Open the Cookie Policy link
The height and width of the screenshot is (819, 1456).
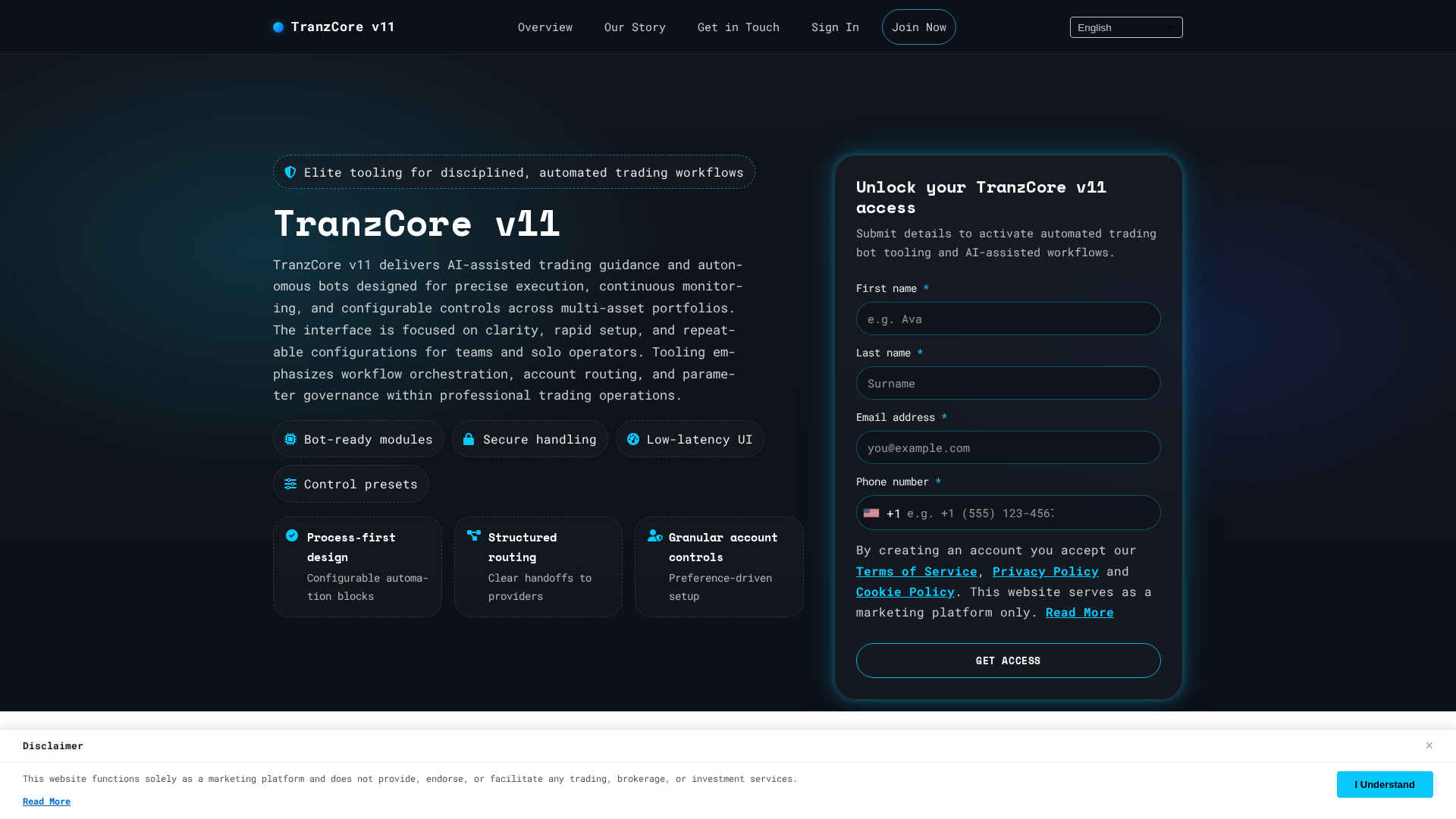click(905, 591)
